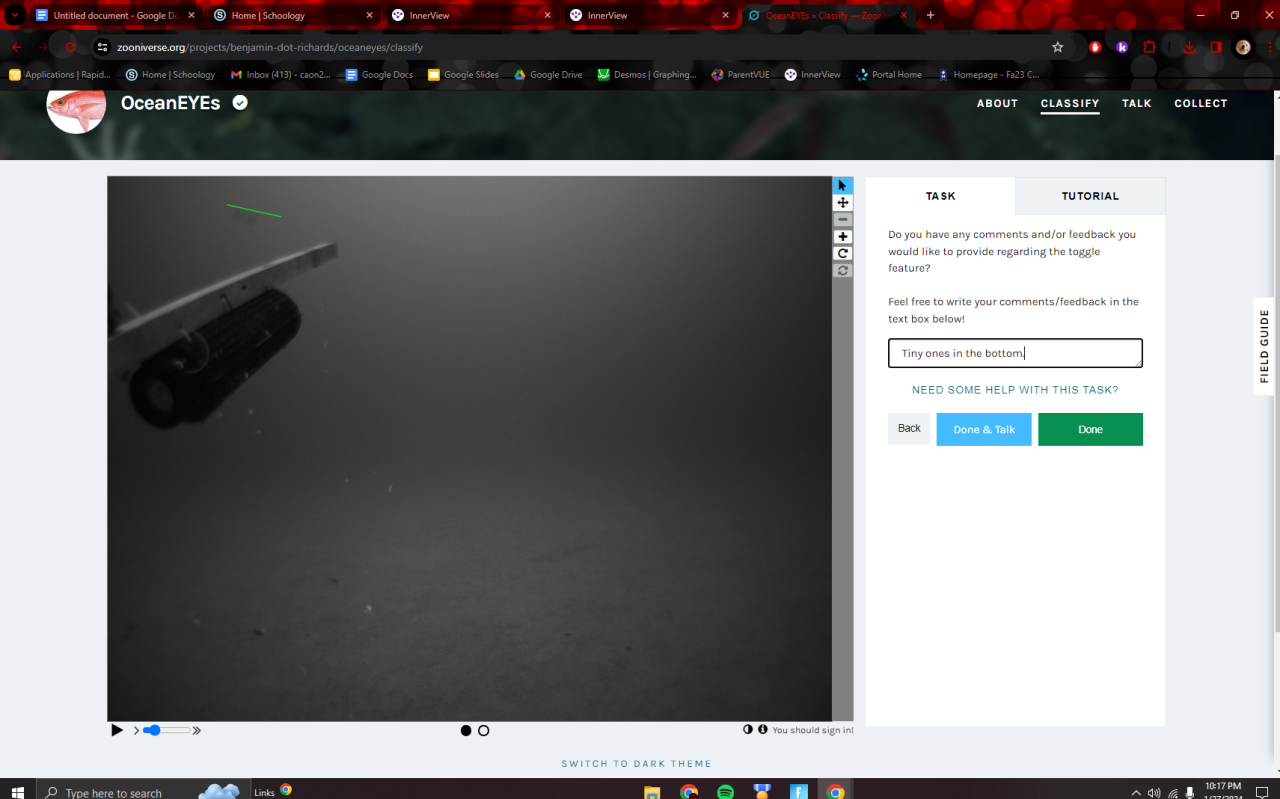This screenshot has width=1280, height=799.
Task: Open the Google Slides bookmark
Action: coord(463,75)
